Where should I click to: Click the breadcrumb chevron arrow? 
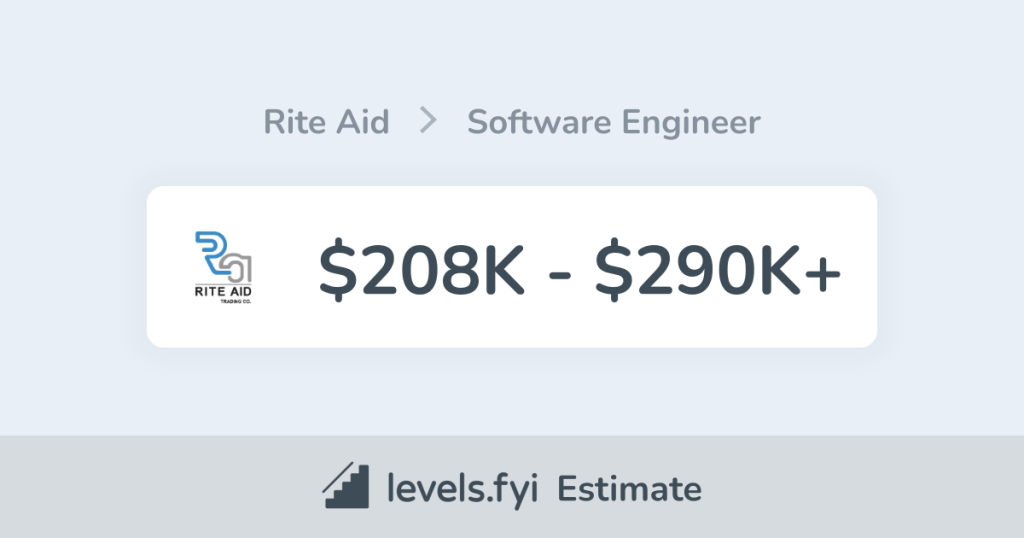428,122
